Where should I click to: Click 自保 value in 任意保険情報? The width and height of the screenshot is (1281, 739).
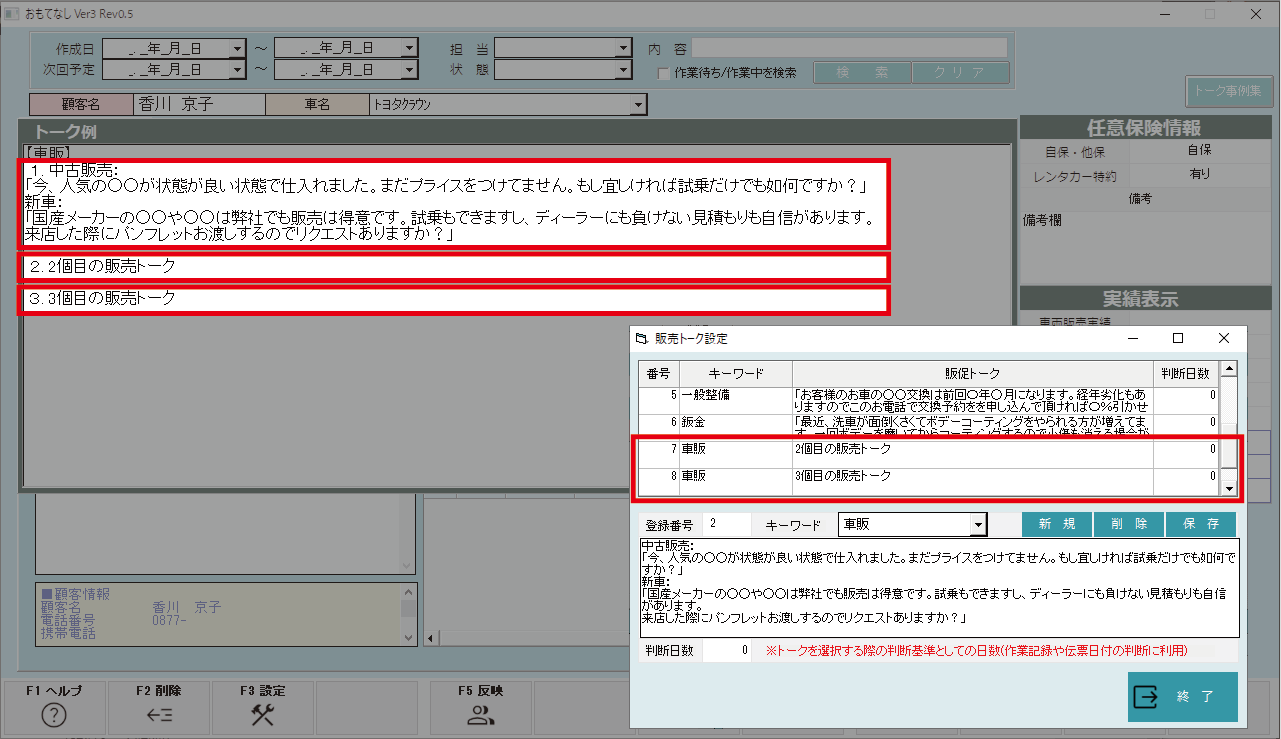[x=1199, y=150]
